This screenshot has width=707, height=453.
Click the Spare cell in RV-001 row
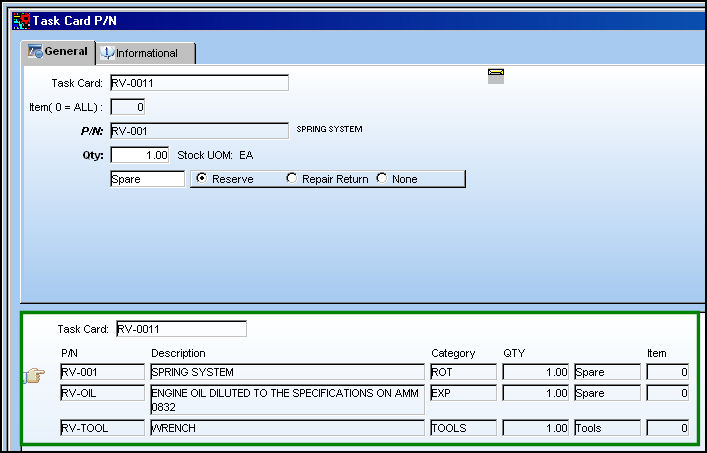coord(607,372)
